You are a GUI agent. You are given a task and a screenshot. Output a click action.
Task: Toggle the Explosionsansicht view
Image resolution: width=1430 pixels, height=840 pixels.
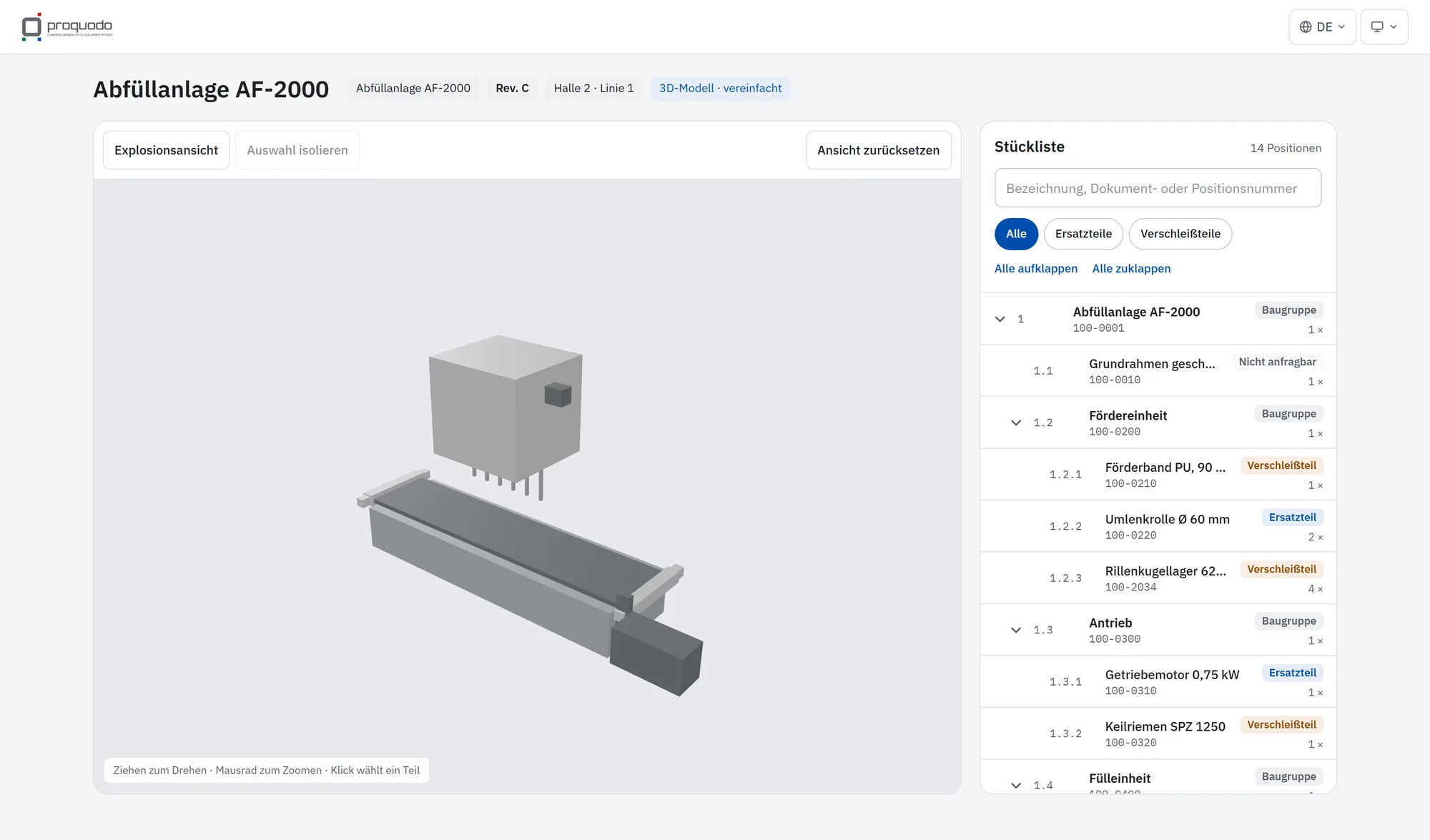pos(166,150)
